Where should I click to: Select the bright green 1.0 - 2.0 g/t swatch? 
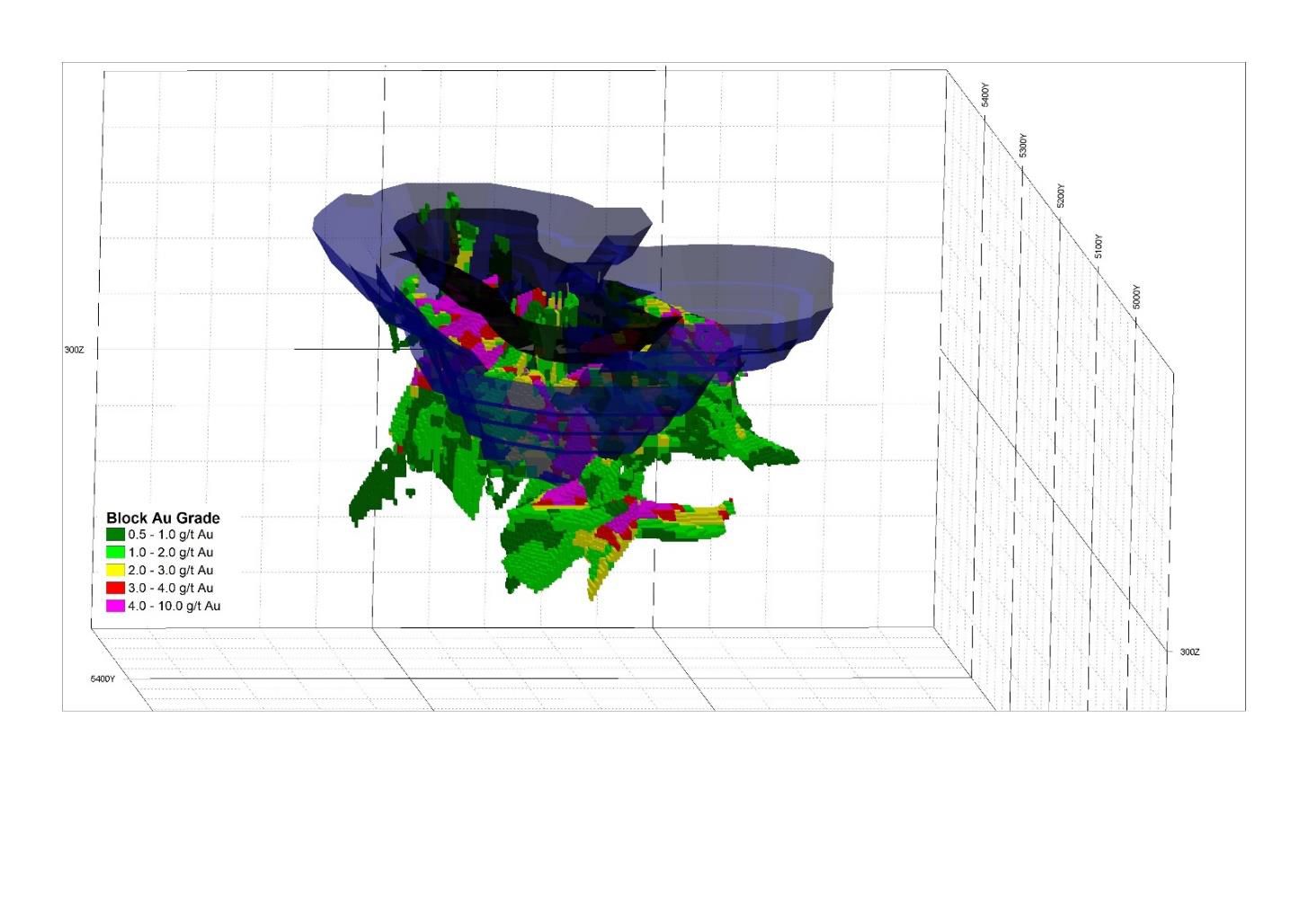click(115, 553)
